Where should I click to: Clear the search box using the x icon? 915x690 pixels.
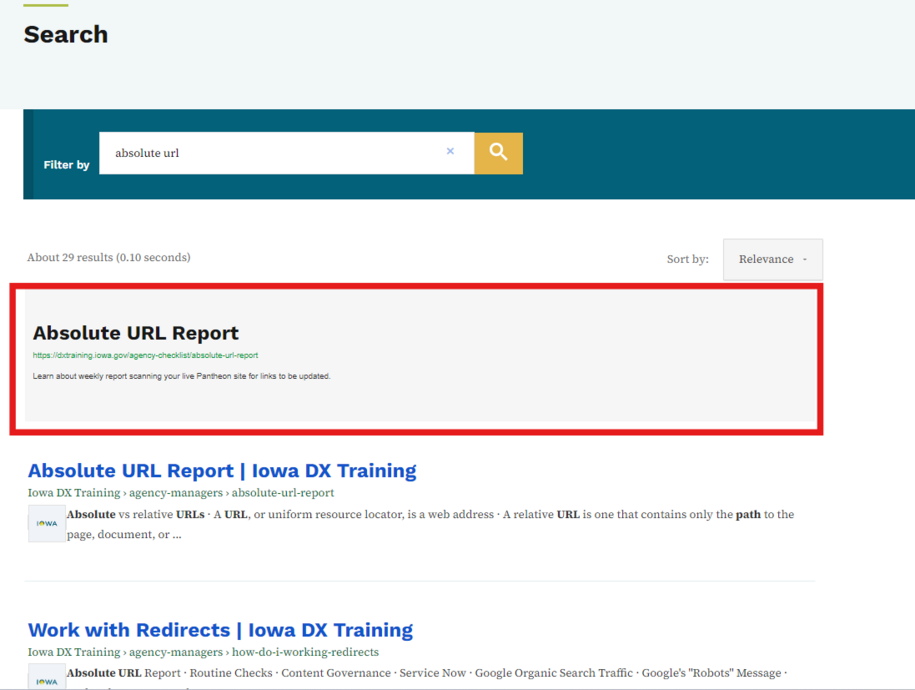click(x=450, y=151)
